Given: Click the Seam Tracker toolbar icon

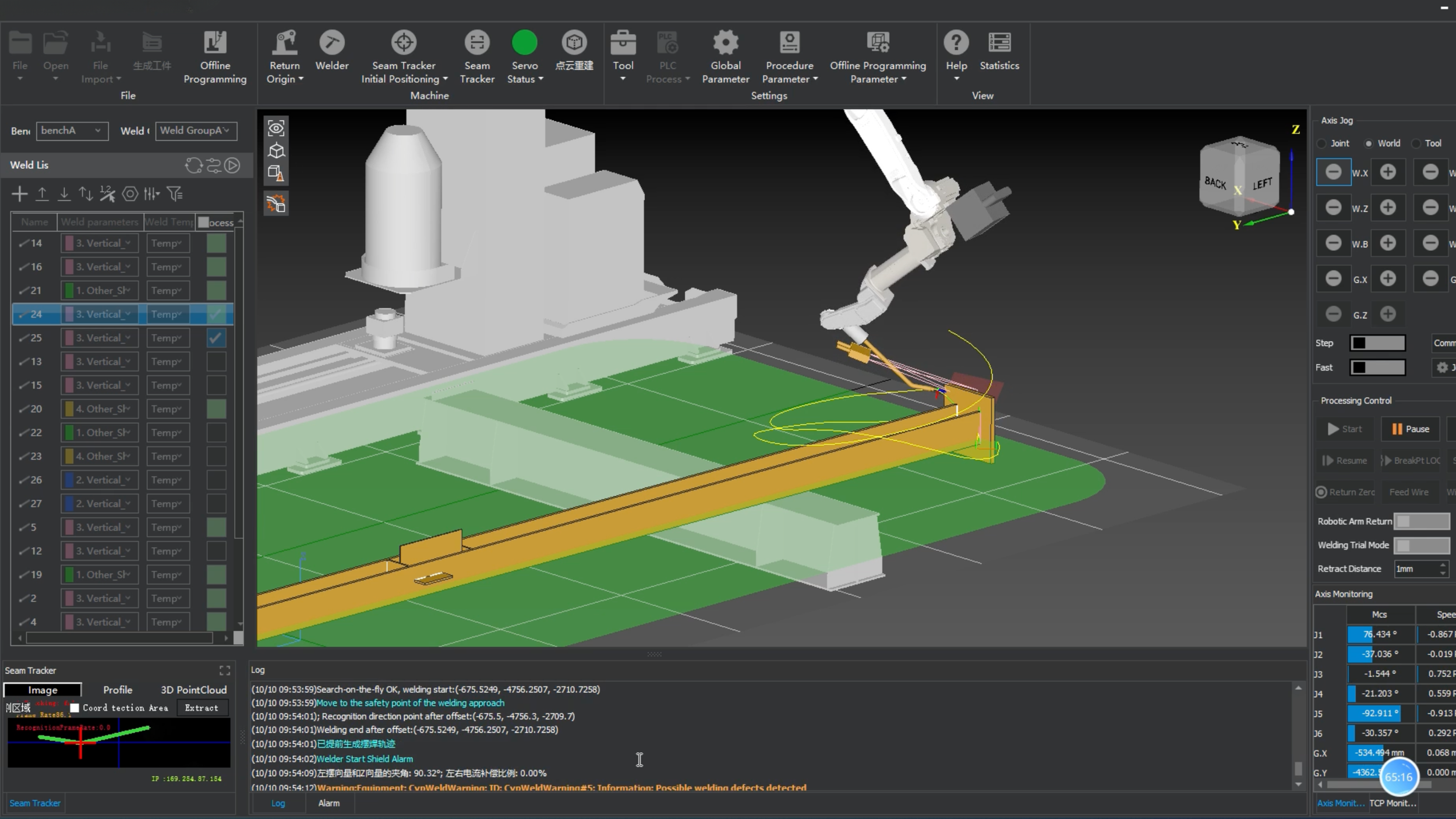Looking at the screenshot, I should tap(477, 43).
